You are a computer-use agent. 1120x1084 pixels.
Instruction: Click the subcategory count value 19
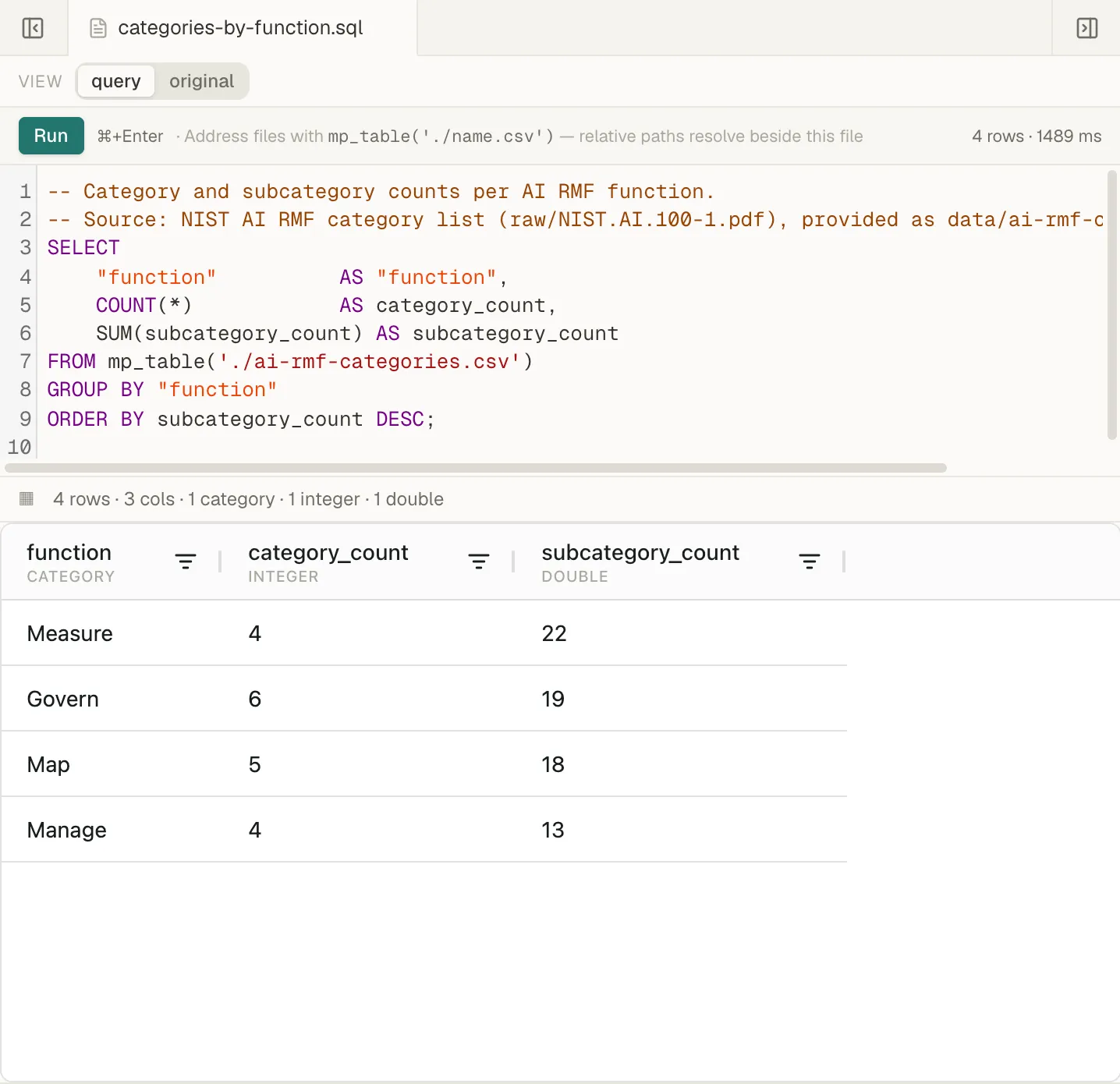[x=553, y=699]
